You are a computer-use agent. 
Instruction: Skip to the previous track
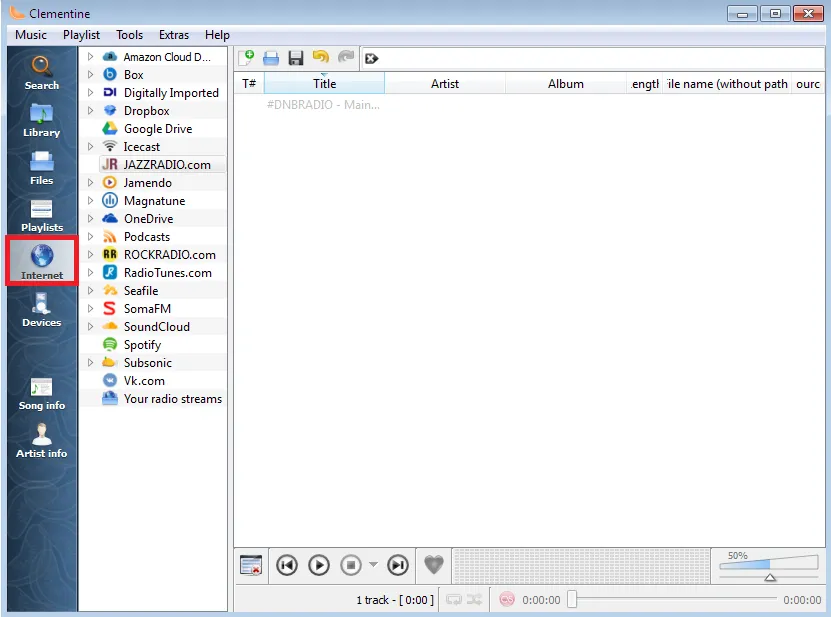click(x=287, y=566)
